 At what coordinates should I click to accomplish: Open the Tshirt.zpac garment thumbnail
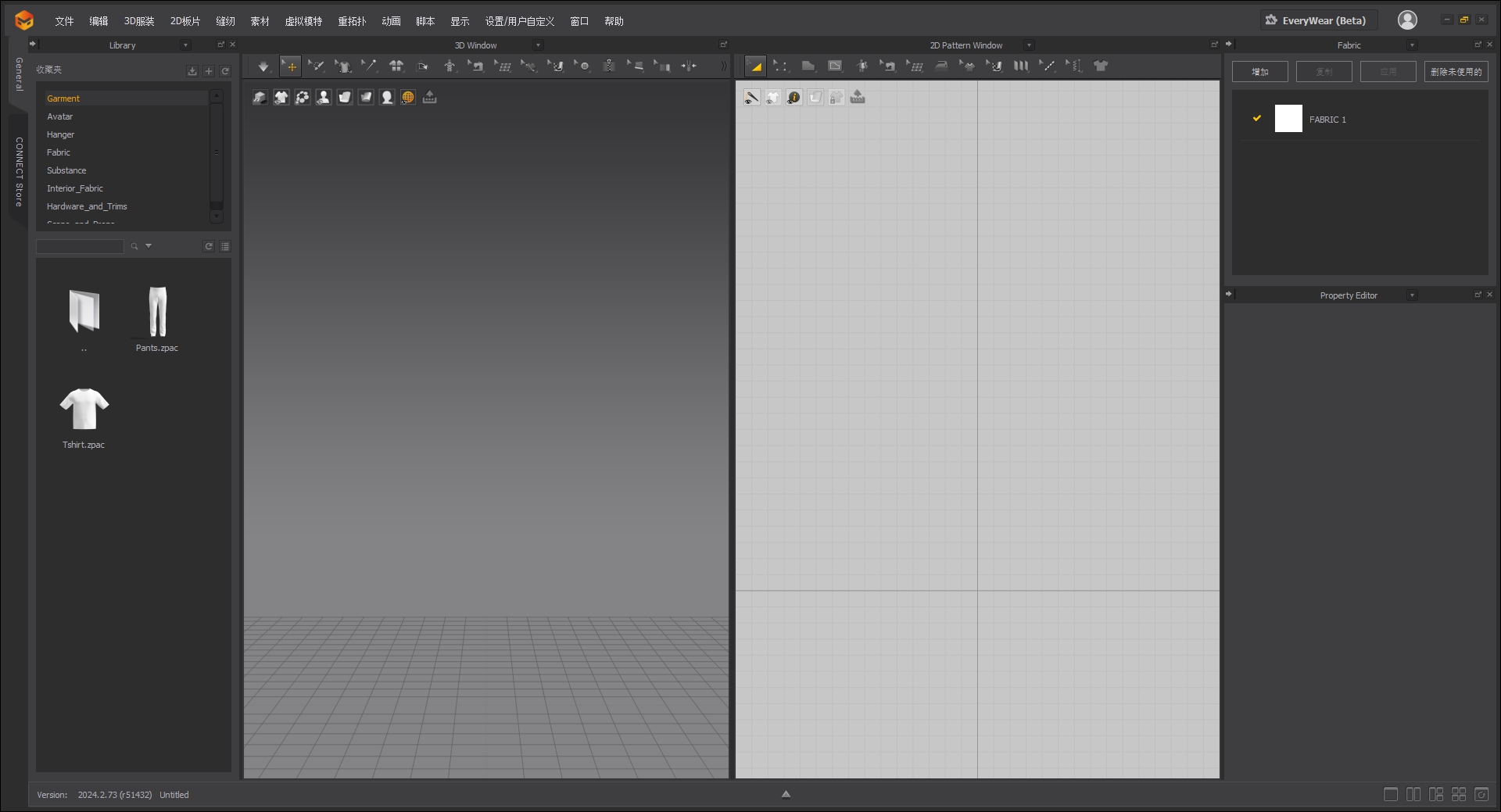click(84, 408)
